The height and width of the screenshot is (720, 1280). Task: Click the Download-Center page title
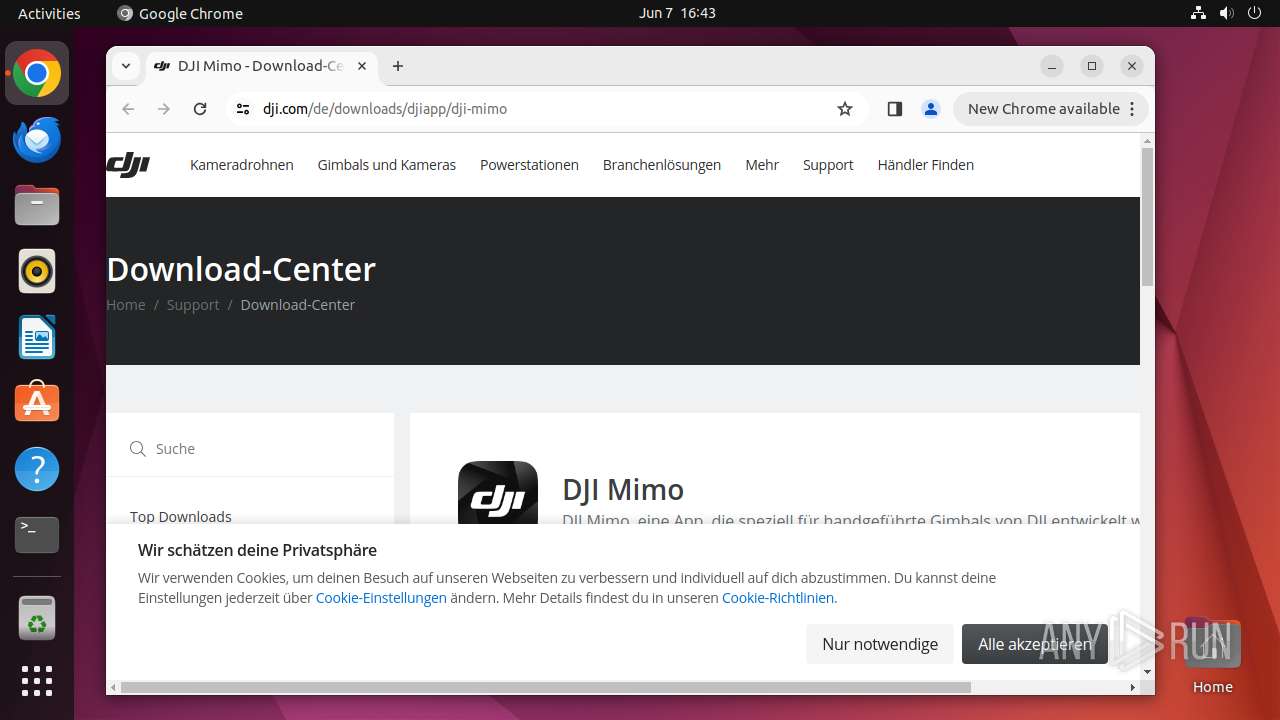coord(241,269)
